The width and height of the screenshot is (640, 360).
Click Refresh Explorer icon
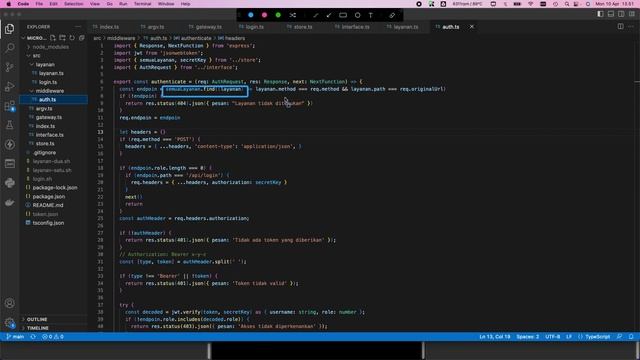click(72, 38)
